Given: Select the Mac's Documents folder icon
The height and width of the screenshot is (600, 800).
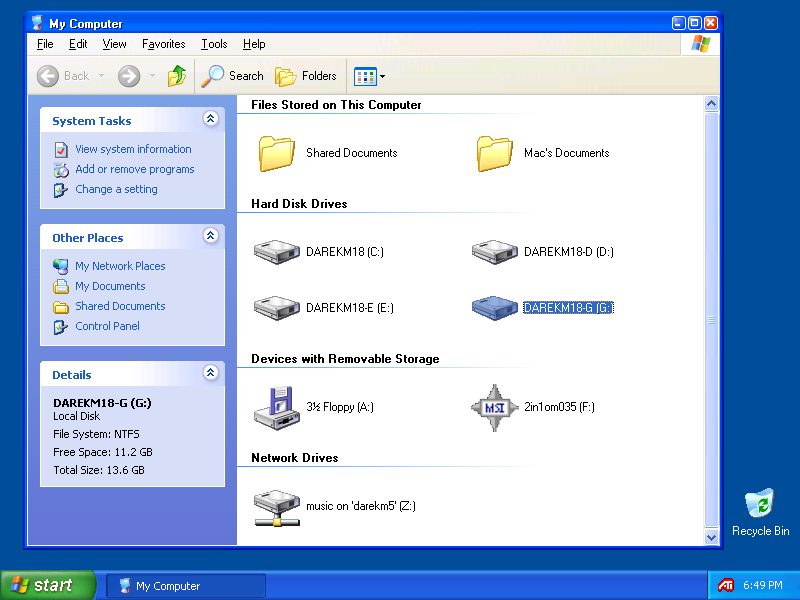Looking at the screenshot, I should (x=495, y=153).
